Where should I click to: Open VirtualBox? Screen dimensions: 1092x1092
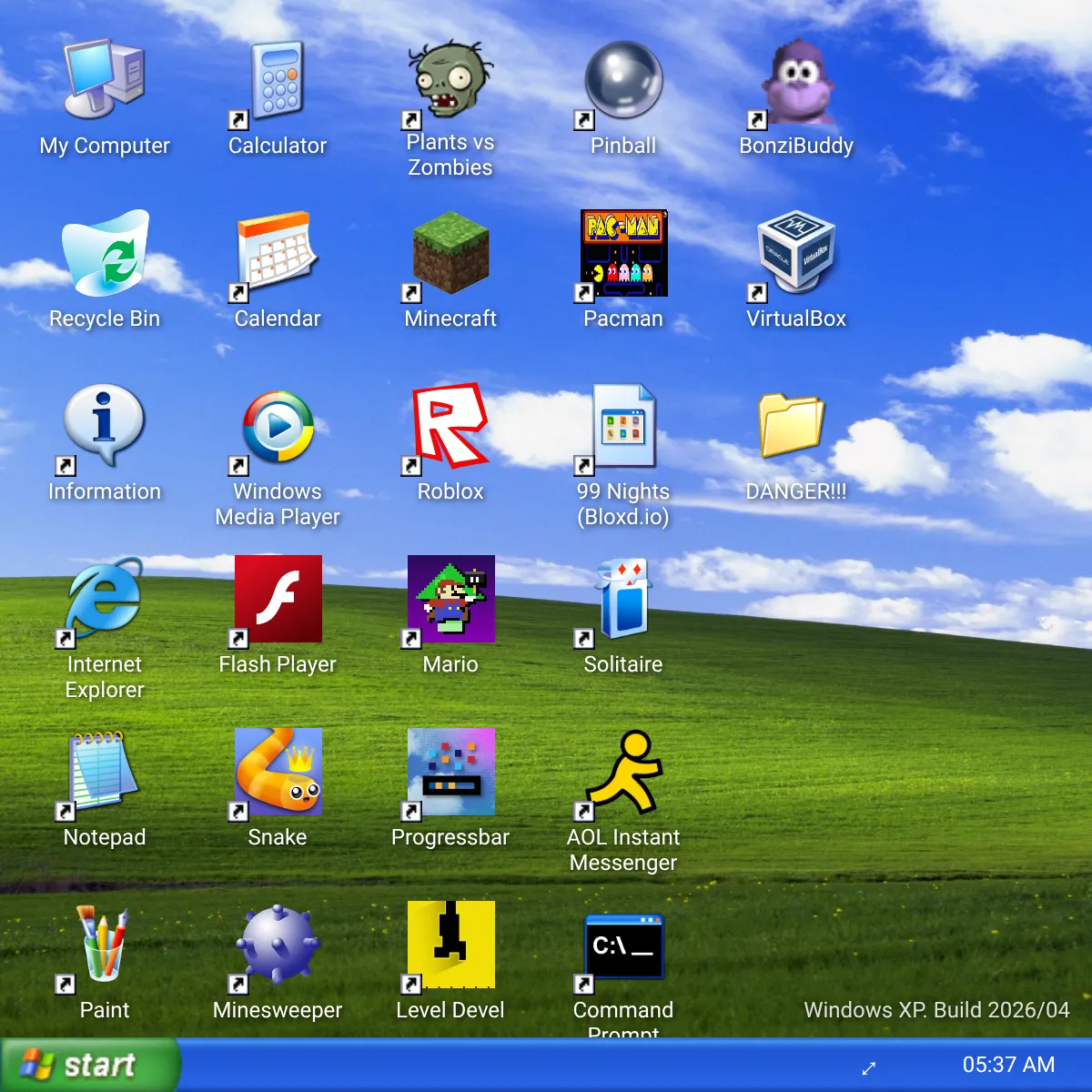coord(796,250)
